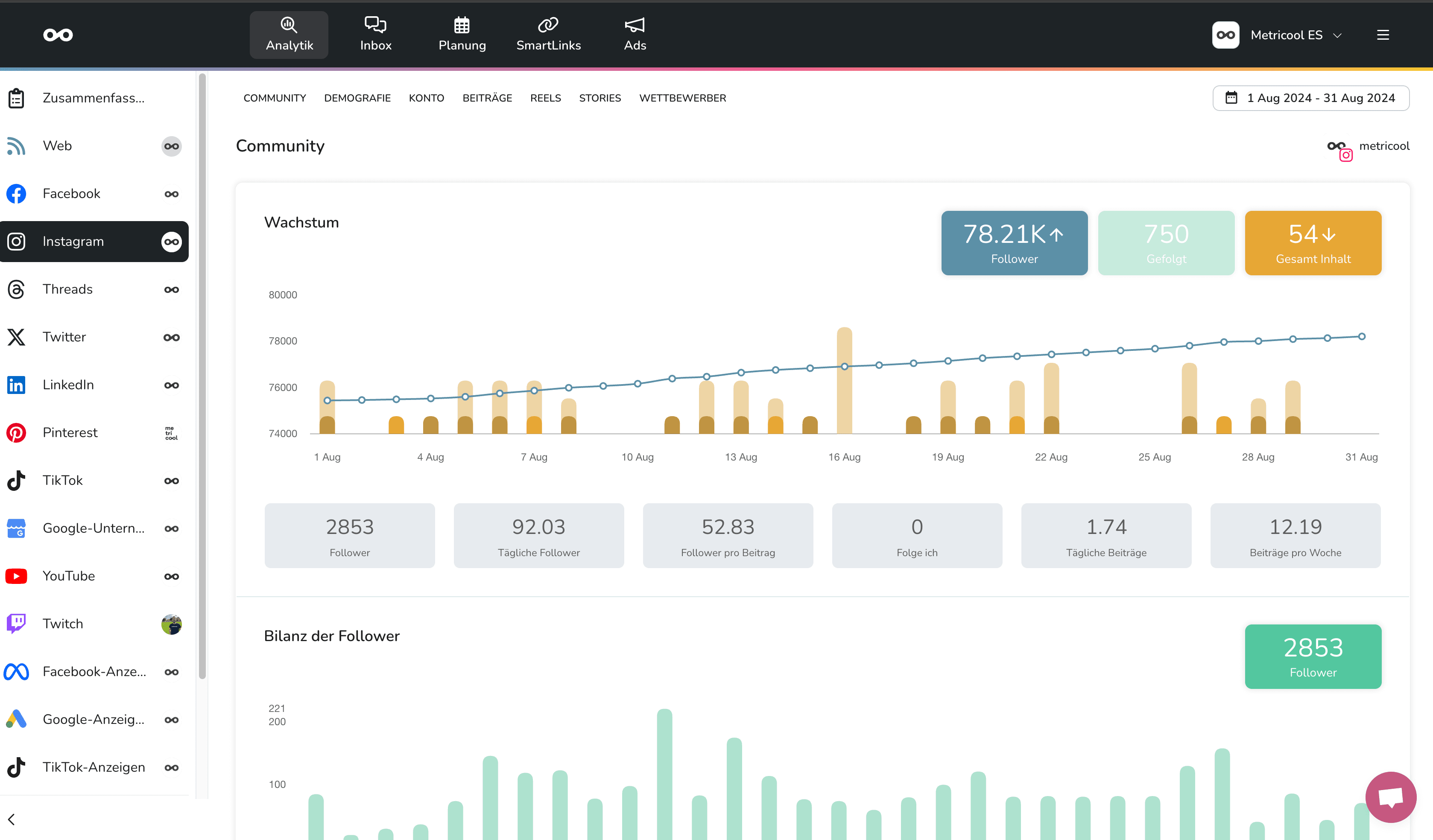The image size is (1433, 840).
Task: Switch to the DEMOGRAFIE tab
Action: coord(357,98)
